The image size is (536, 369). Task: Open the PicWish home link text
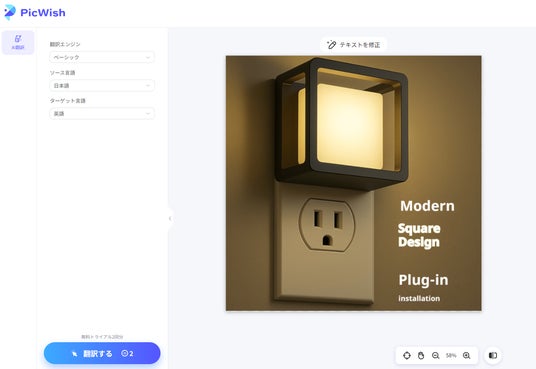43,13
